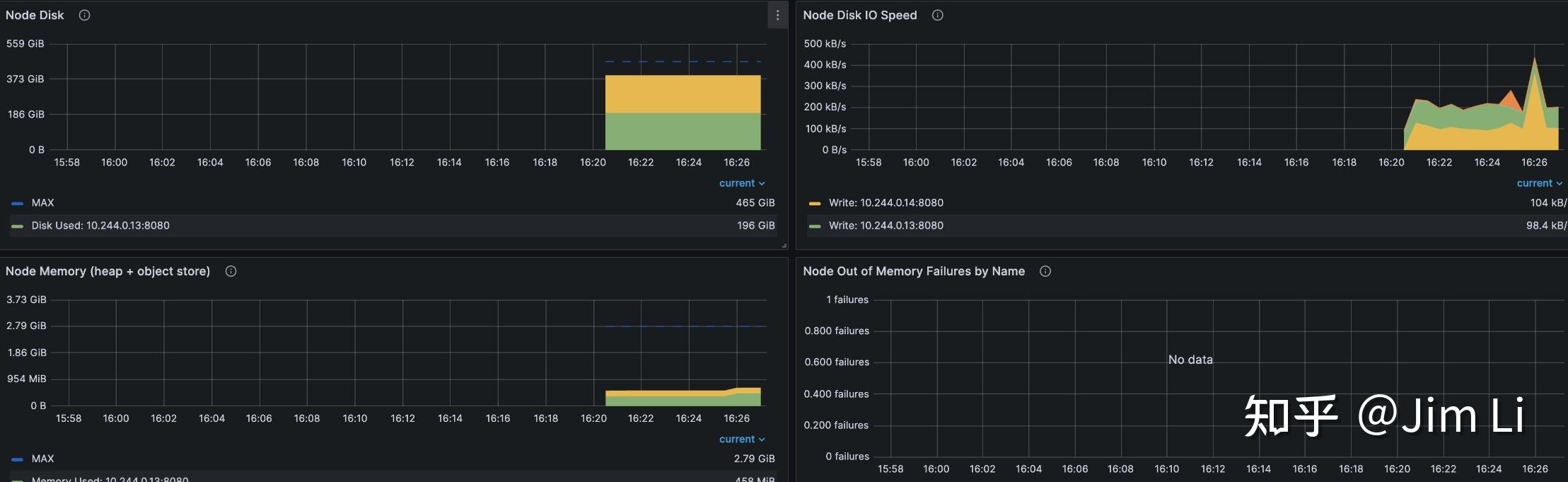Toggle the MAX series in Node Memory legend

click(x=42, y=459)
